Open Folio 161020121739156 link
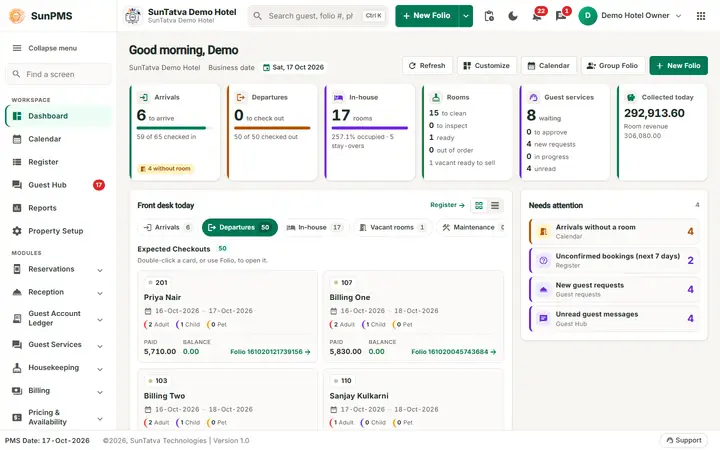Viewport: 720px width, 450px height. click(270, 352)
